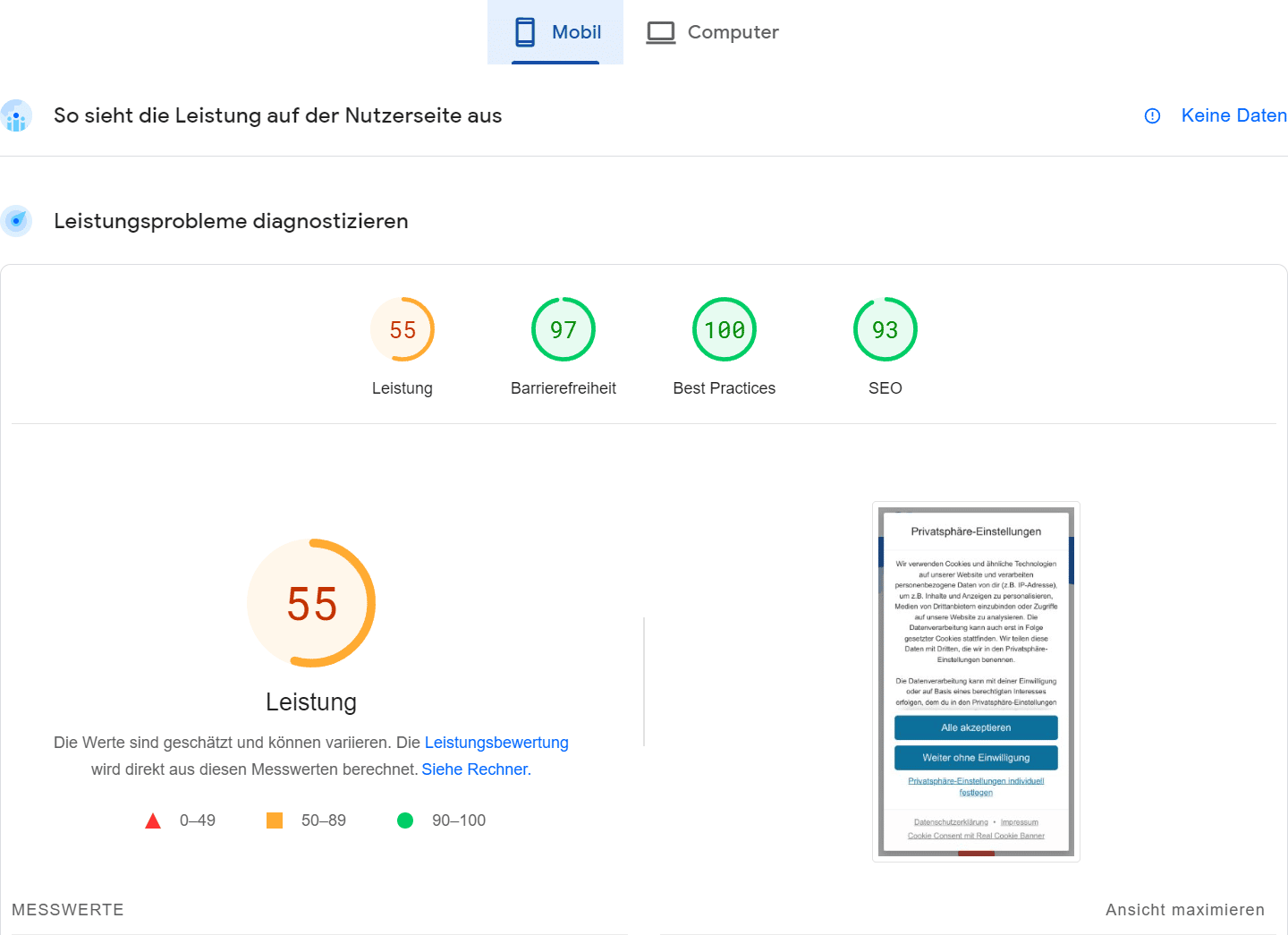
Task: Click Ansicht maximieren
Action: (1185, 910)
